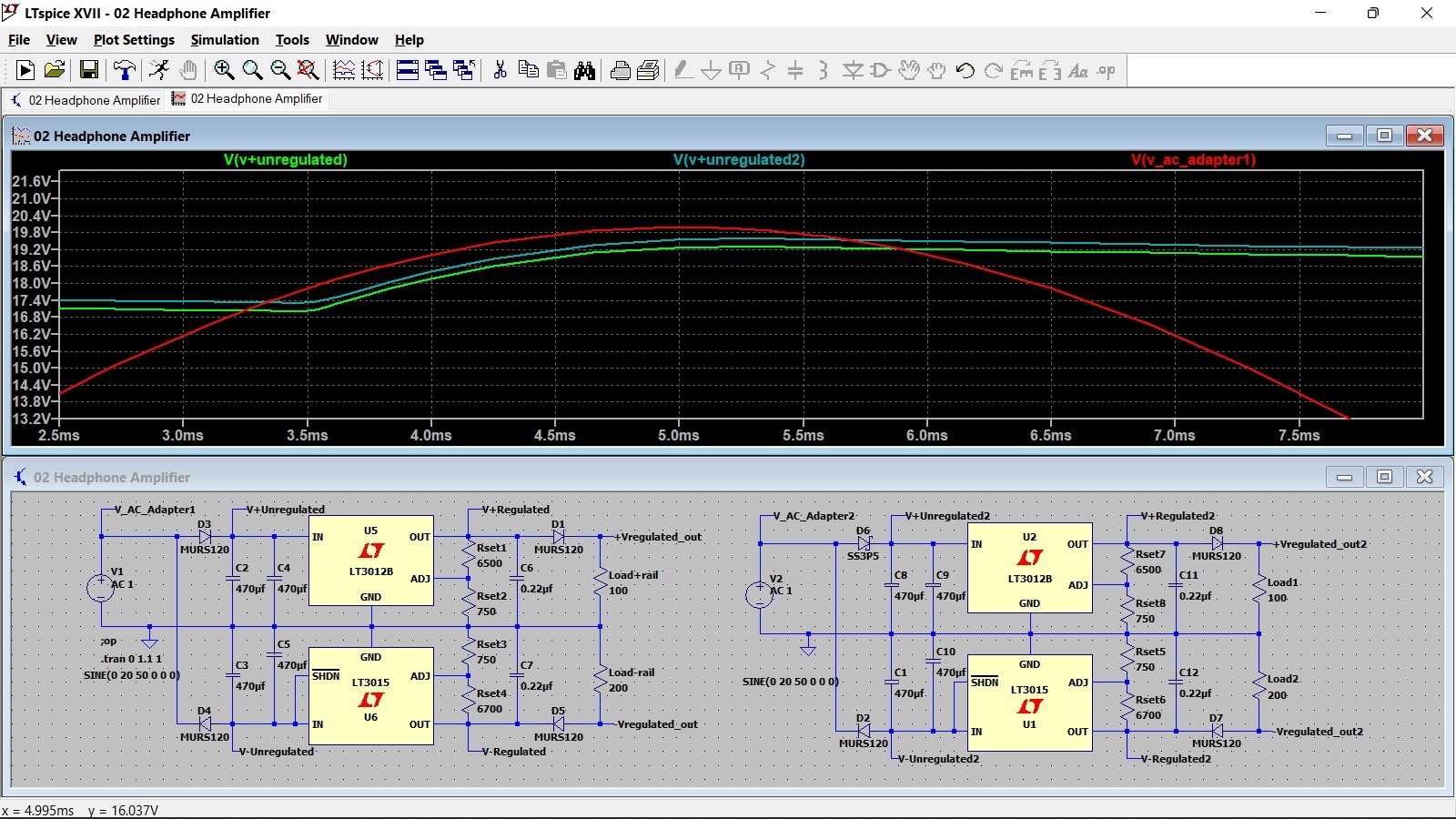The image size is (1456, 819).
Task: Select the Label Net tool
Action: tap(739, 70)
